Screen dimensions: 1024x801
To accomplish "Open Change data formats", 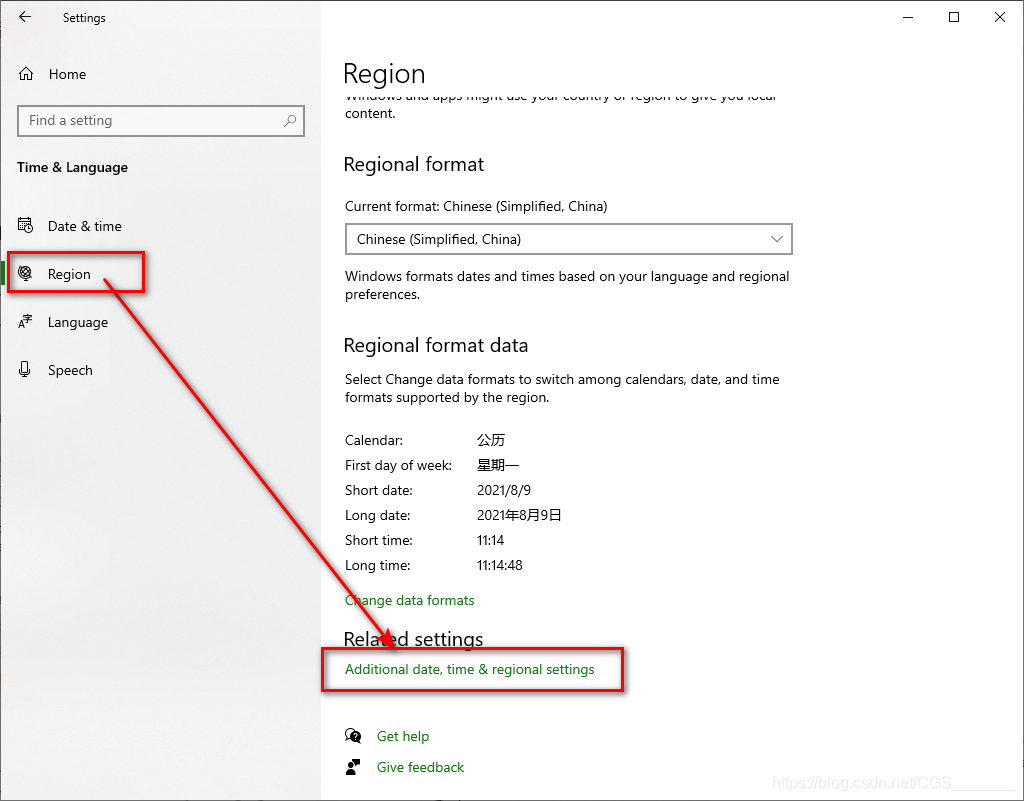I will (x=409, y=600).
